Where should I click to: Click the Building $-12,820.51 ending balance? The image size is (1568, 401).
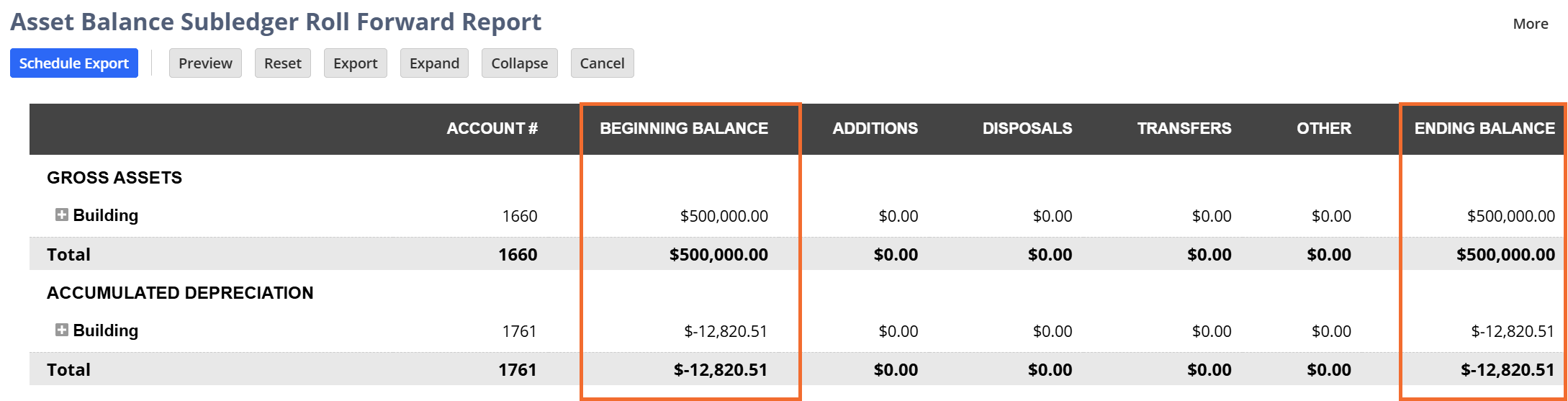[1513, 331]
